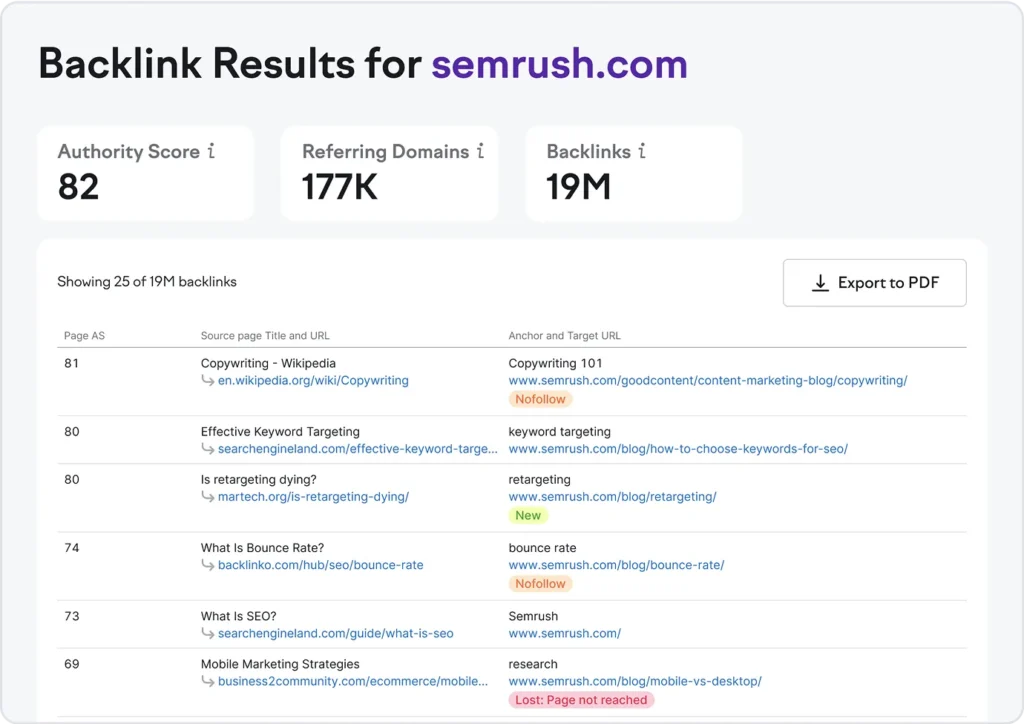Click the Export to PDF button

[874, 283]
